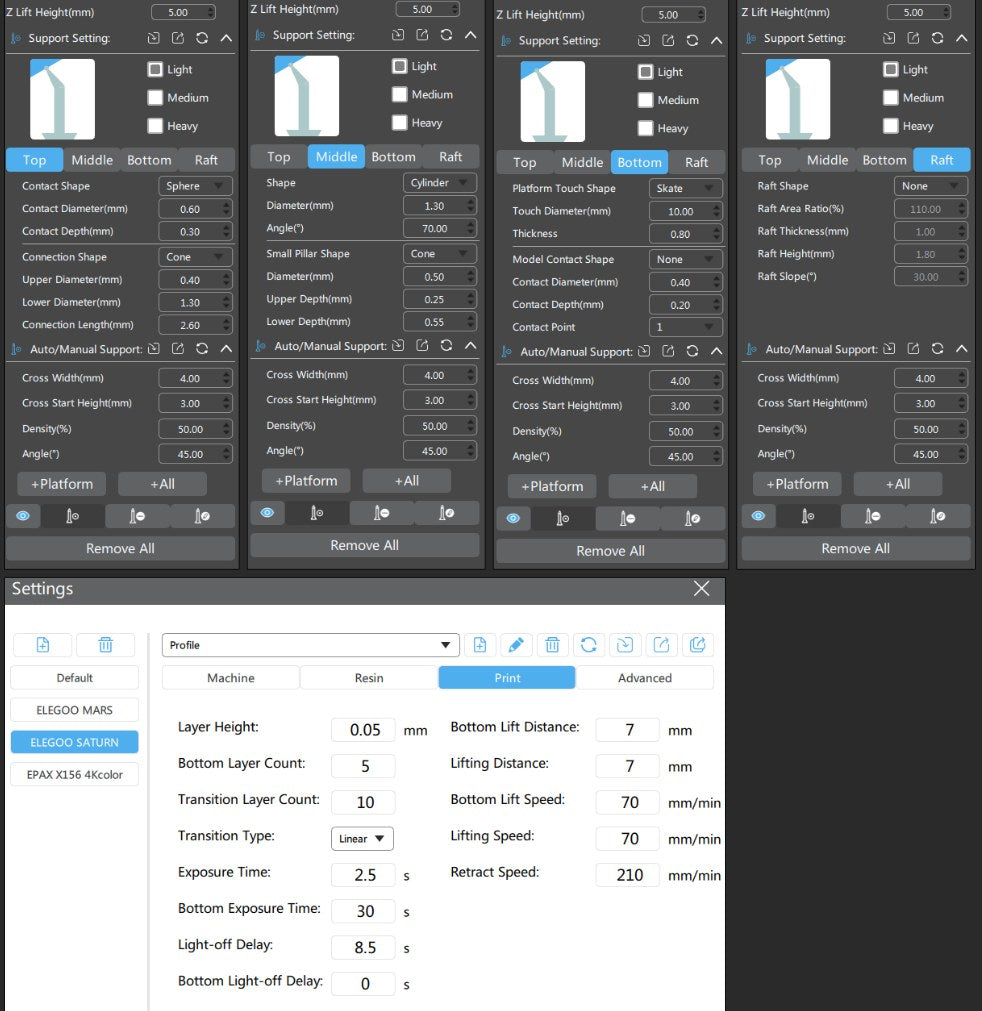Check the Light box in the panel showing Platform Touch Shape
This screenshot has width=982, height=1011.
point(645,72)
